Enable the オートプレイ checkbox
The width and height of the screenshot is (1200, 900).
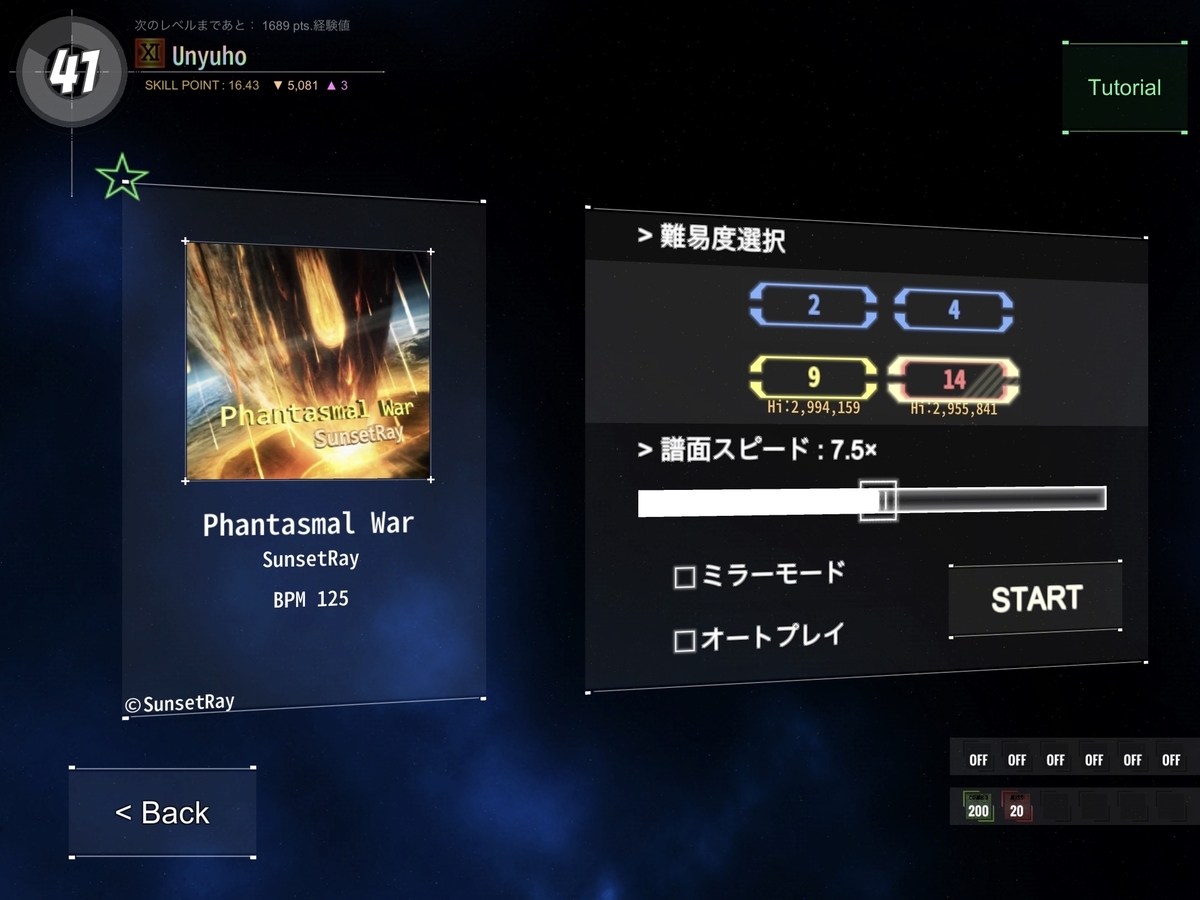coord(685,641)
